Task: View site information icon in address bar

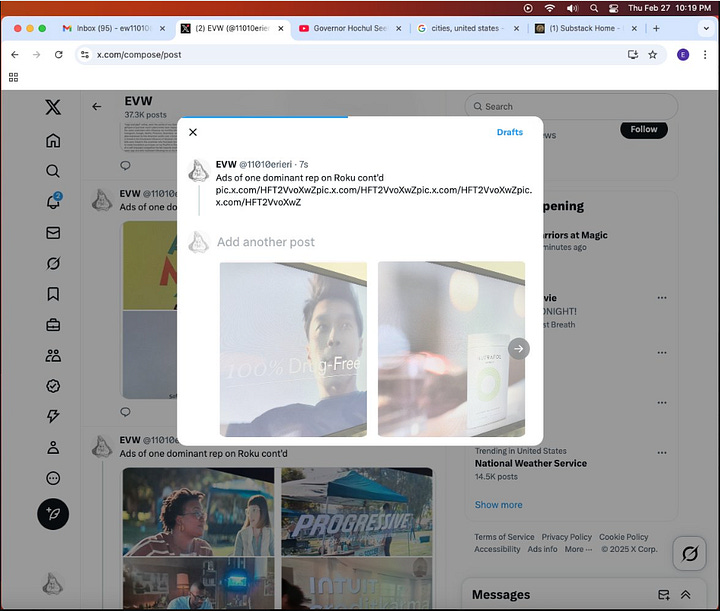Action: 84,55
